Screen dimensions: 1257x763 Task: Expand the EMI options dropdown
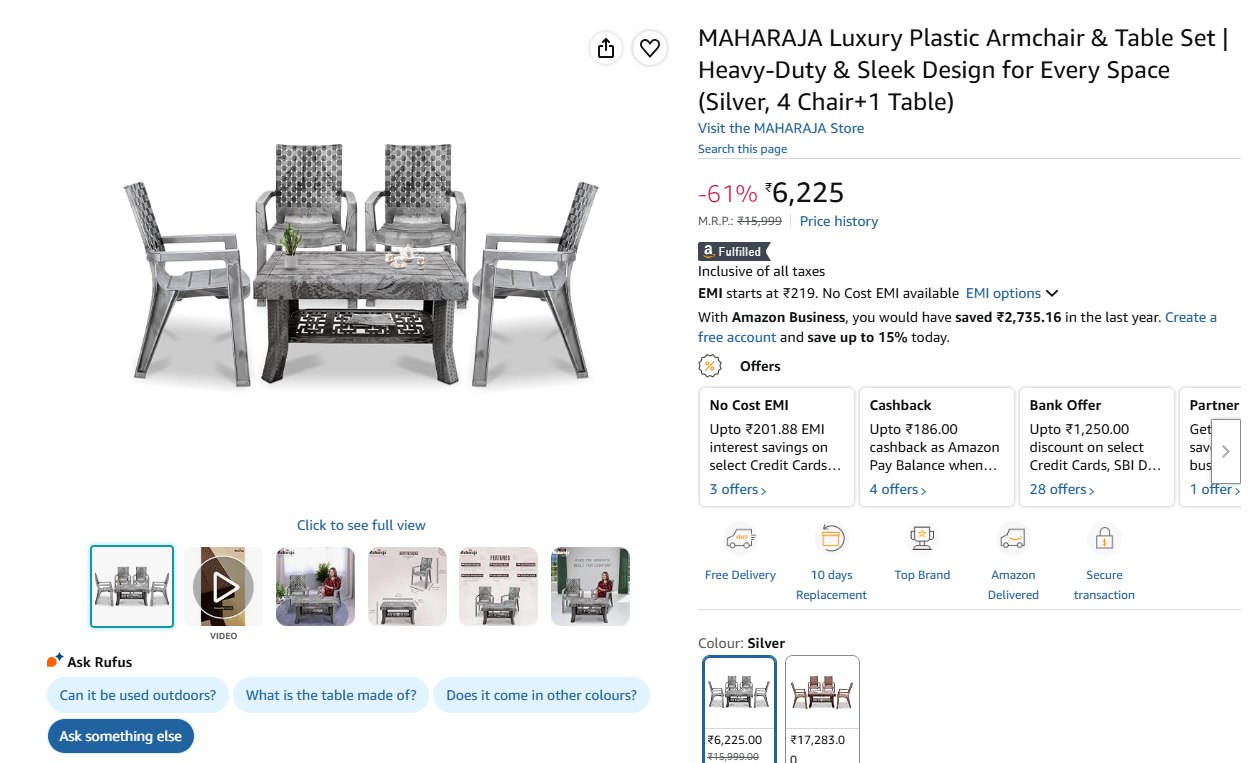[x=1011, y=293]
